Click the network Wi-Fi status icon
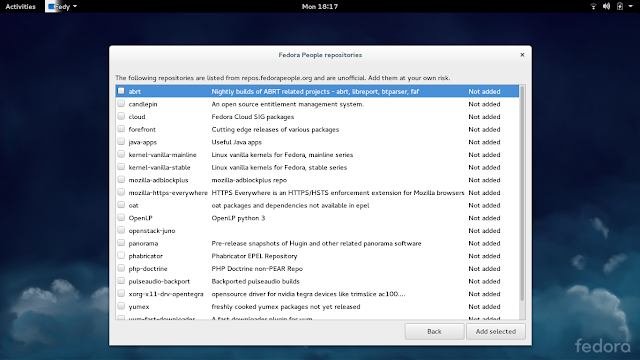The image size is (640, 360). [x=593, y=7]
